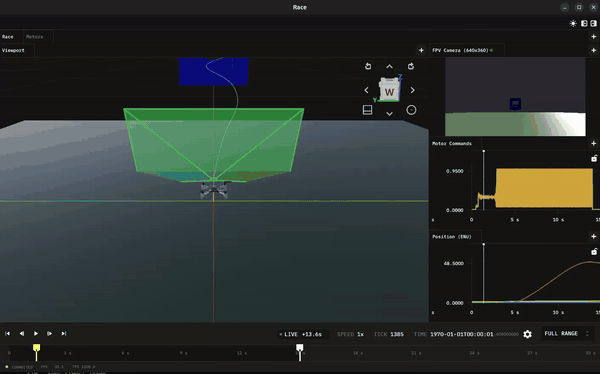
Task: Rotate the viewport view counter-clockwise
Action: (x=368, y=66)
